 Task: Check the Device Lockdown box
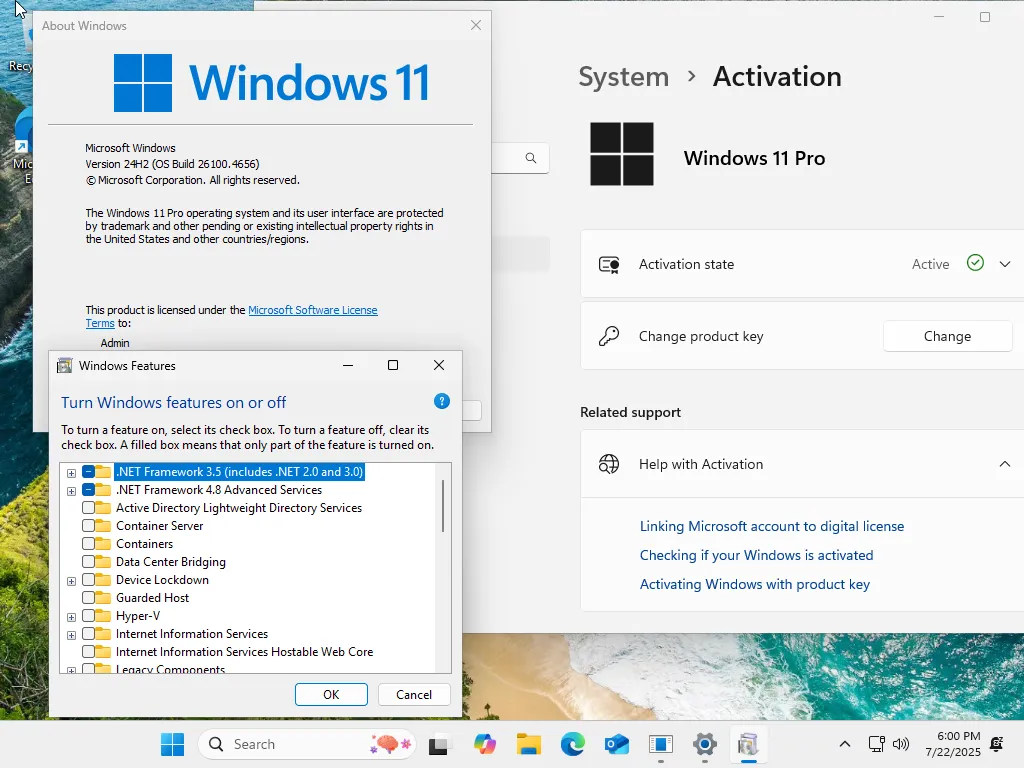tap(88, 579)
